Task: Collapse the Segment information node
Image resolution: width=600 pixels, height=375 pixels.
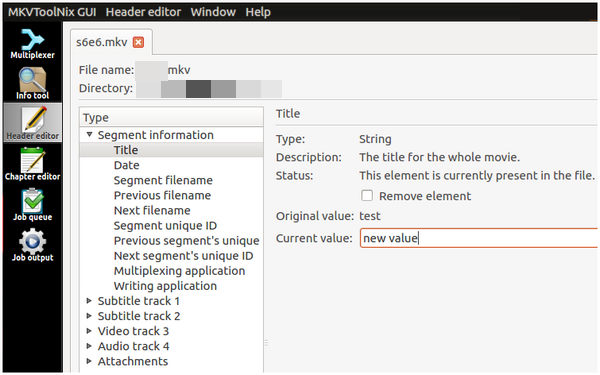Action: (x=90, y=135)
